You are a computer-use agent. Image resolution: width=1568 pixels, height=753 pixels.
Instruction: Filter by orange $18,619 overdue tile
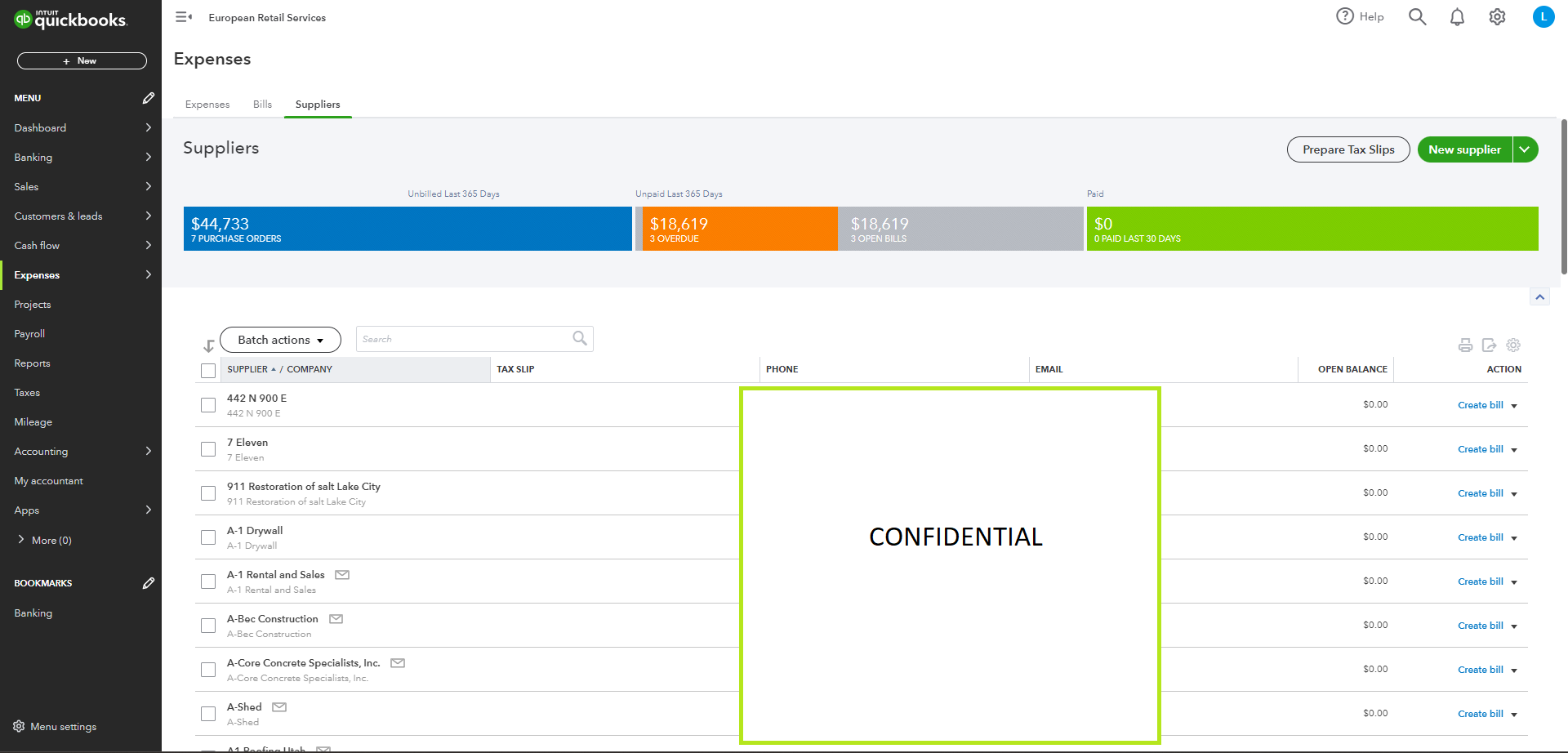(x=740, y=229)
